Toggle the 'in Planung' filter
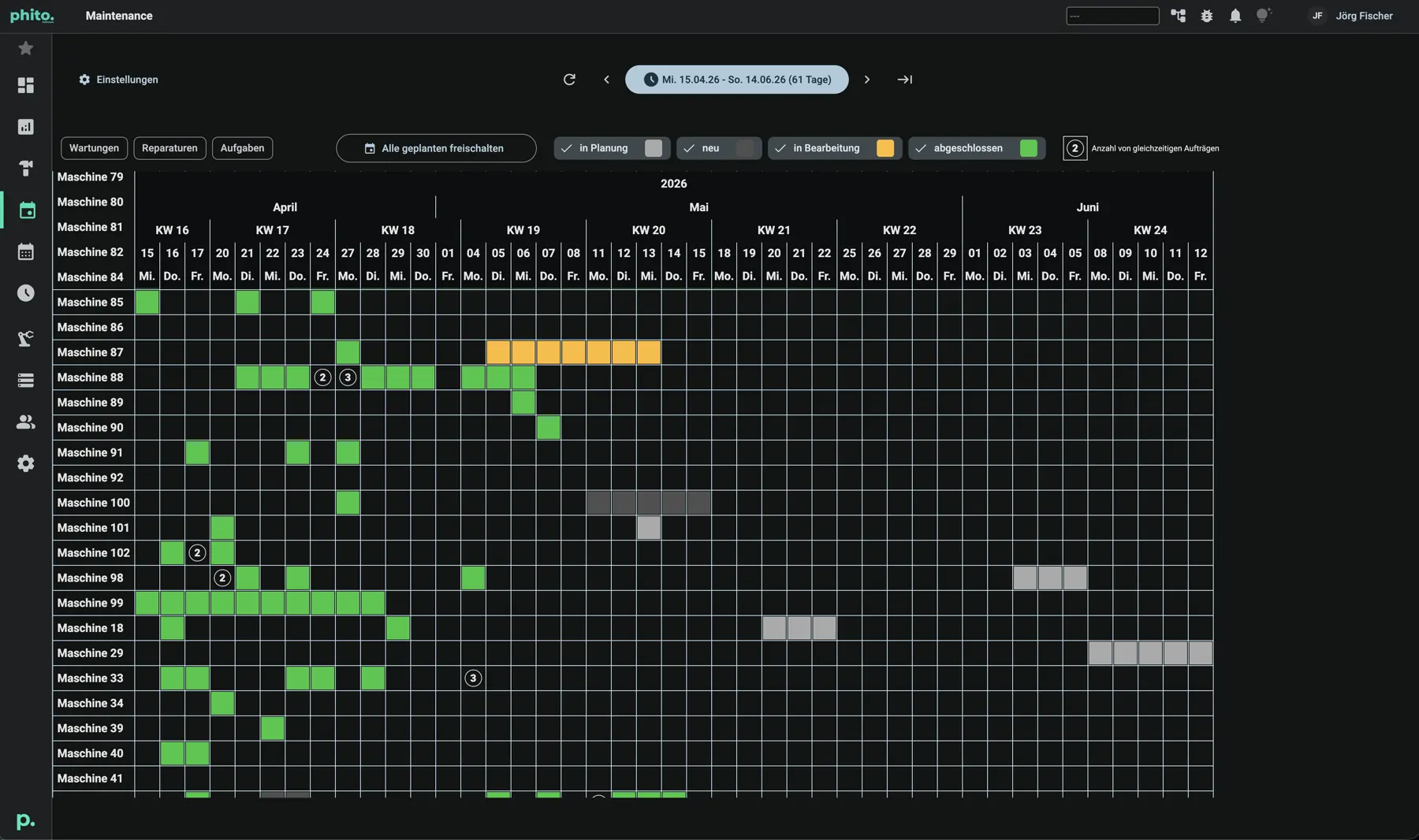This screenshot has width=1419, height=840. pyautogui.click(x=612, y=148)
